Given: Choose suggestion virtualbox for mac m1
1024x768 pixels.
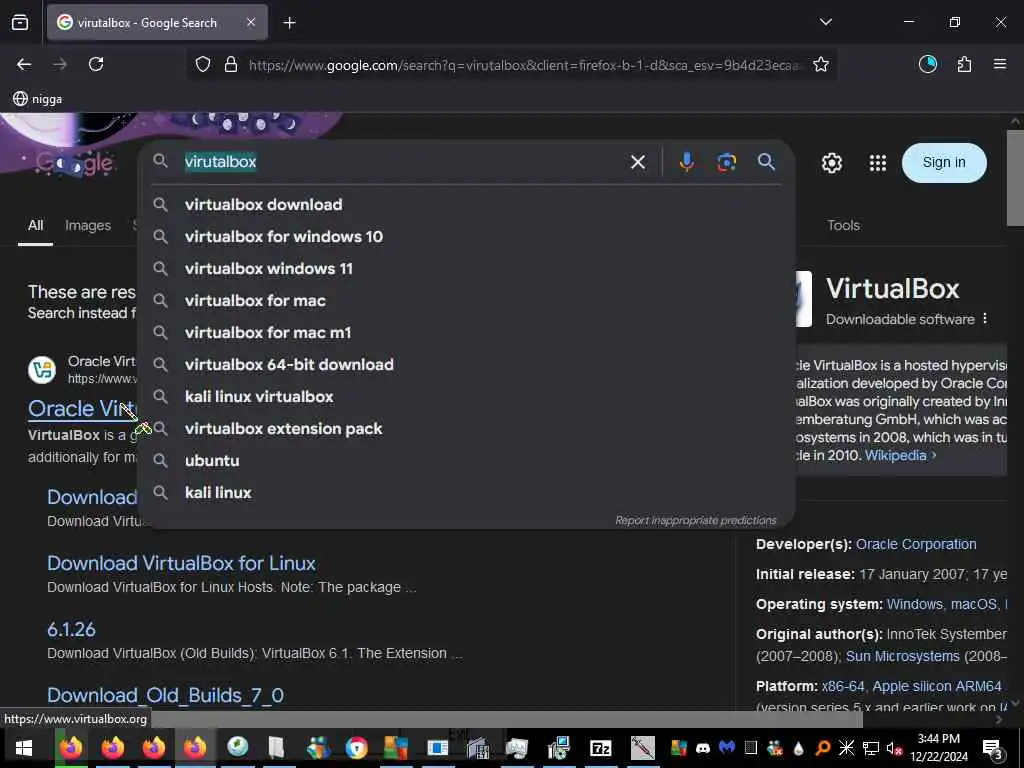Looking at the screenshot, I should click(466, 332).
